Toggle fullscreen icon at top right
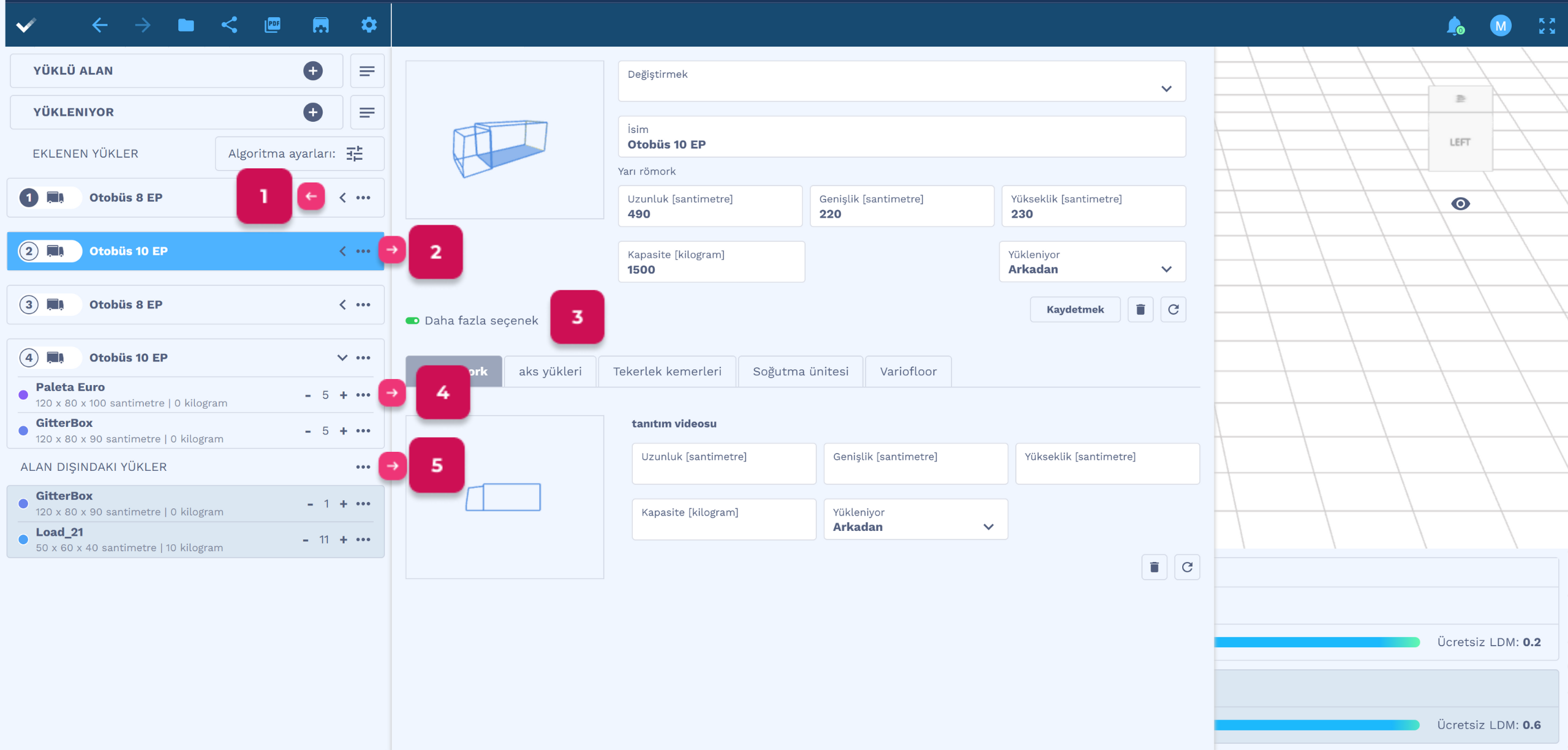1568x750 pixels. pos(1547,26)
